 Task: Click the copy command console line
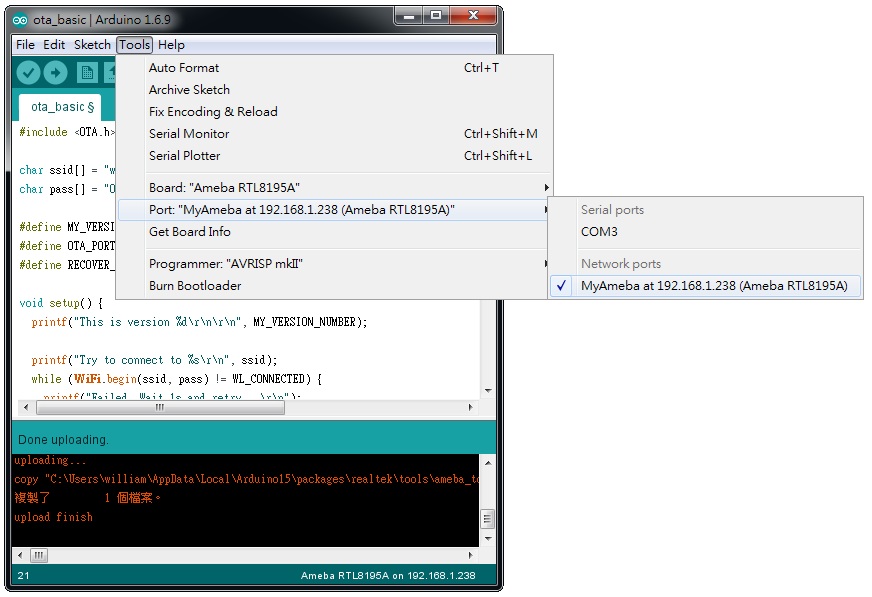click(246, 479)
